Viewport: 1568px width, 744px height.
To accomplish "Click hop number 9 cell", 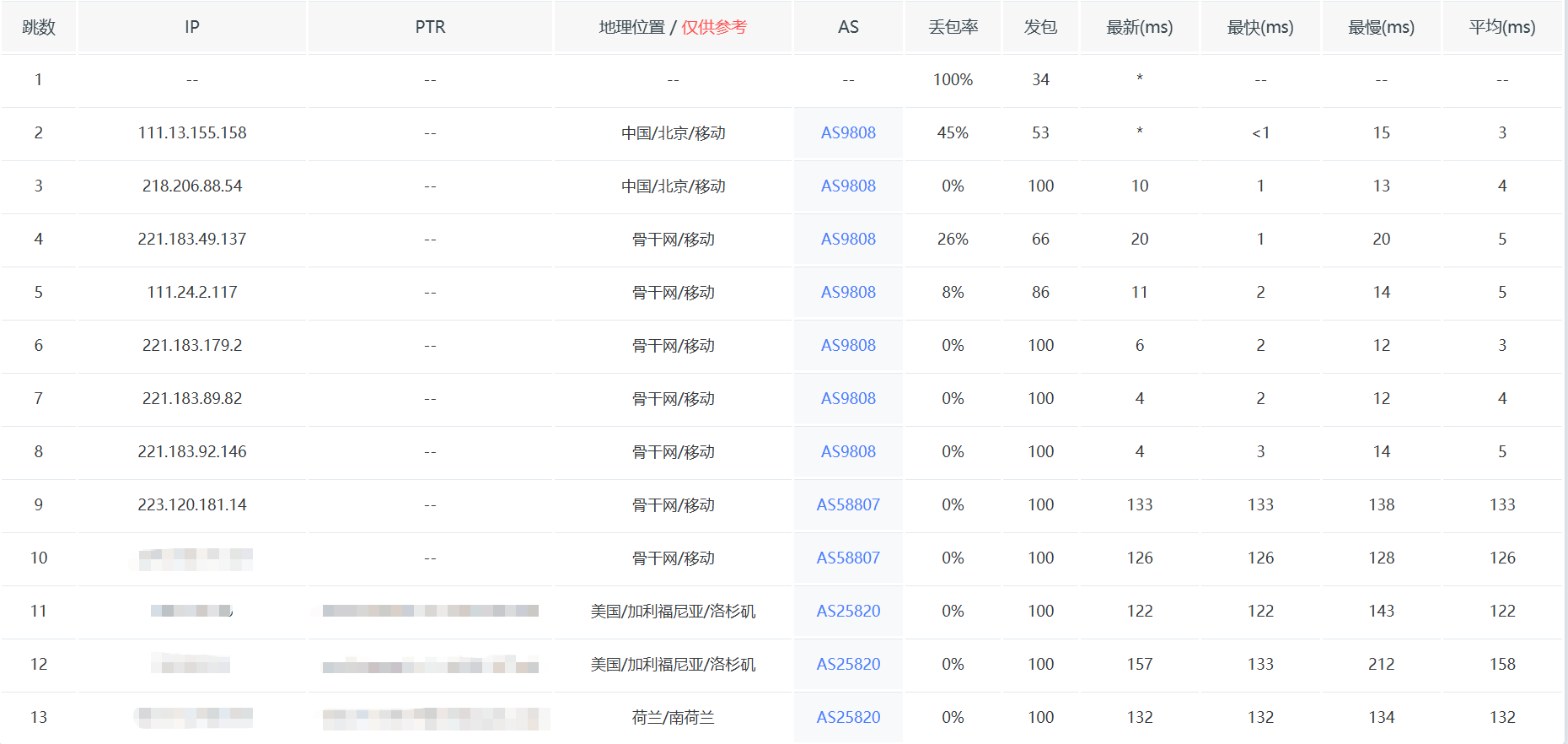I will (39, 504).
